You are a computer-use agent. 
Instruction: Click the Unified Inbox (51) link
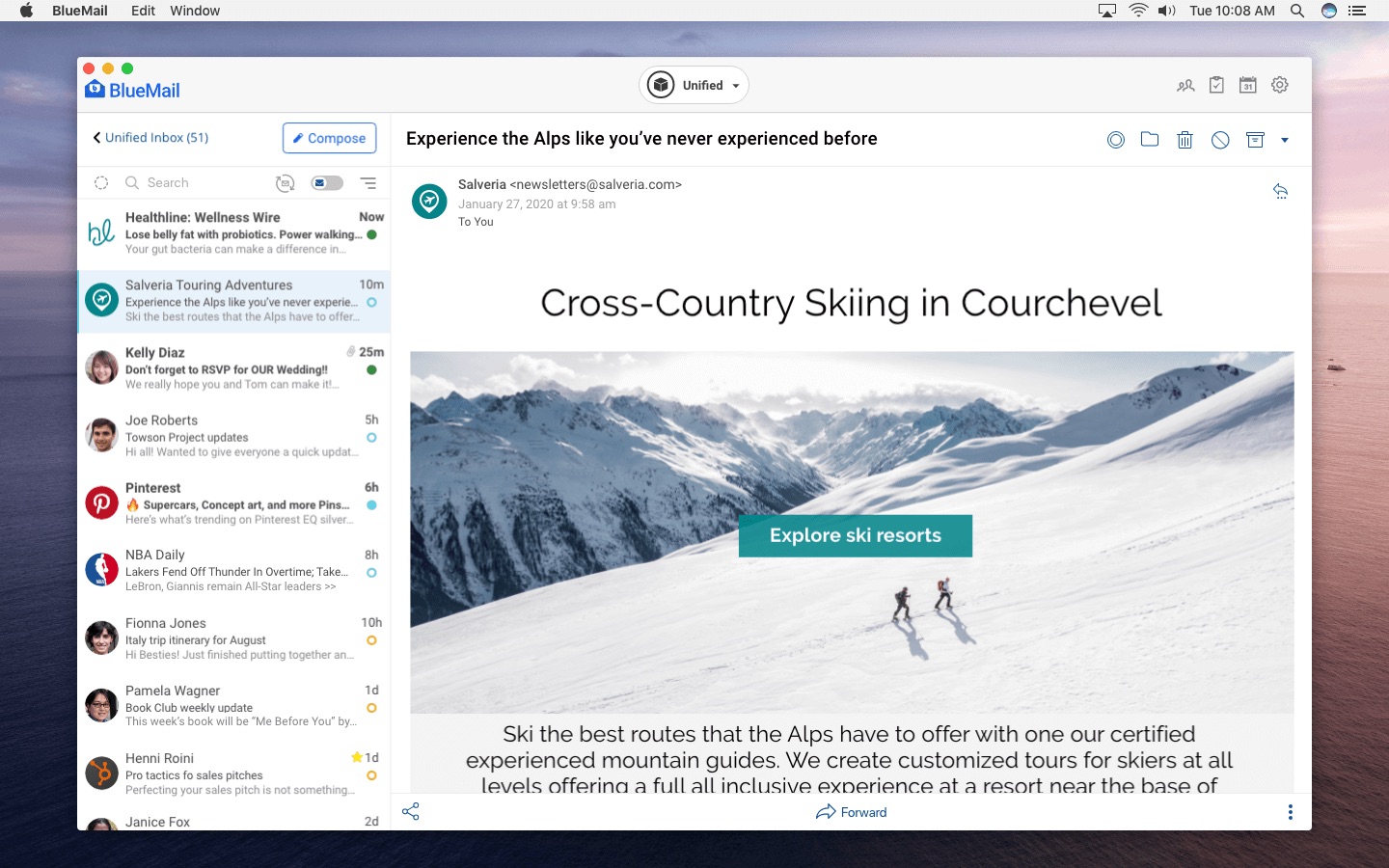[157, 138]
